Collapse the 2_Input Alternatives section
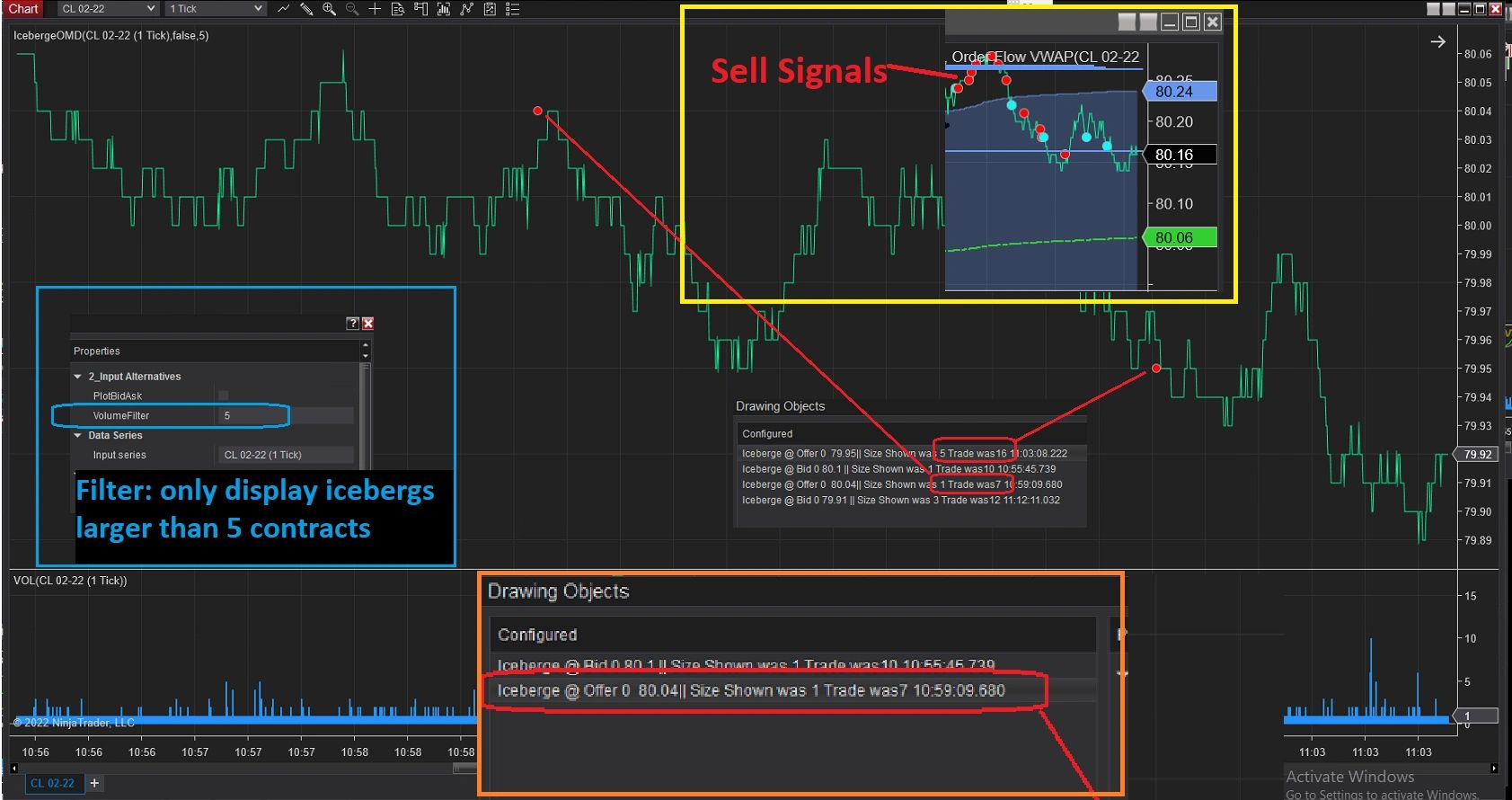The image size is (1512, 800). (78, 377)
